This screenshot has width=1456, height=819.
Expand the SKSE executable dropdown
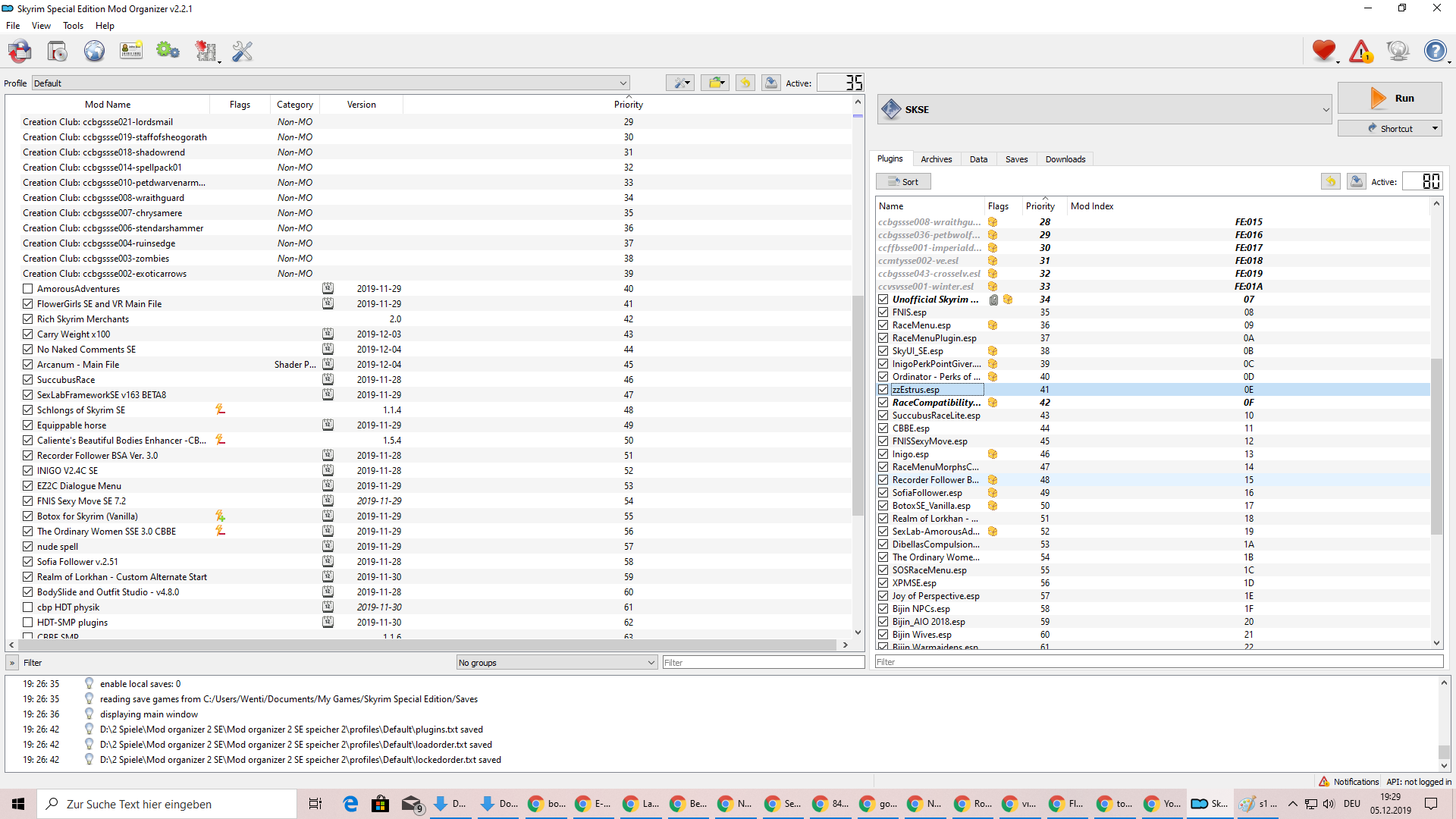(1105, 110)
